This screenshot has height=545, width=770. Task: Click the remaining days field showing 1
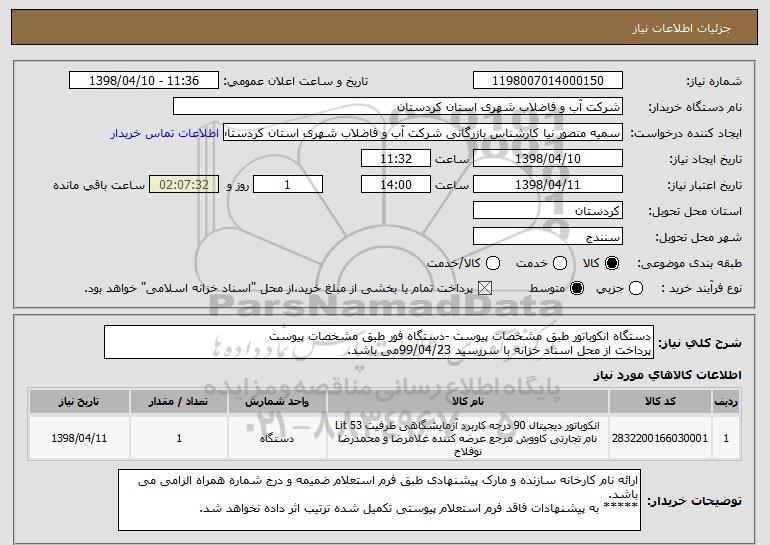288,185
